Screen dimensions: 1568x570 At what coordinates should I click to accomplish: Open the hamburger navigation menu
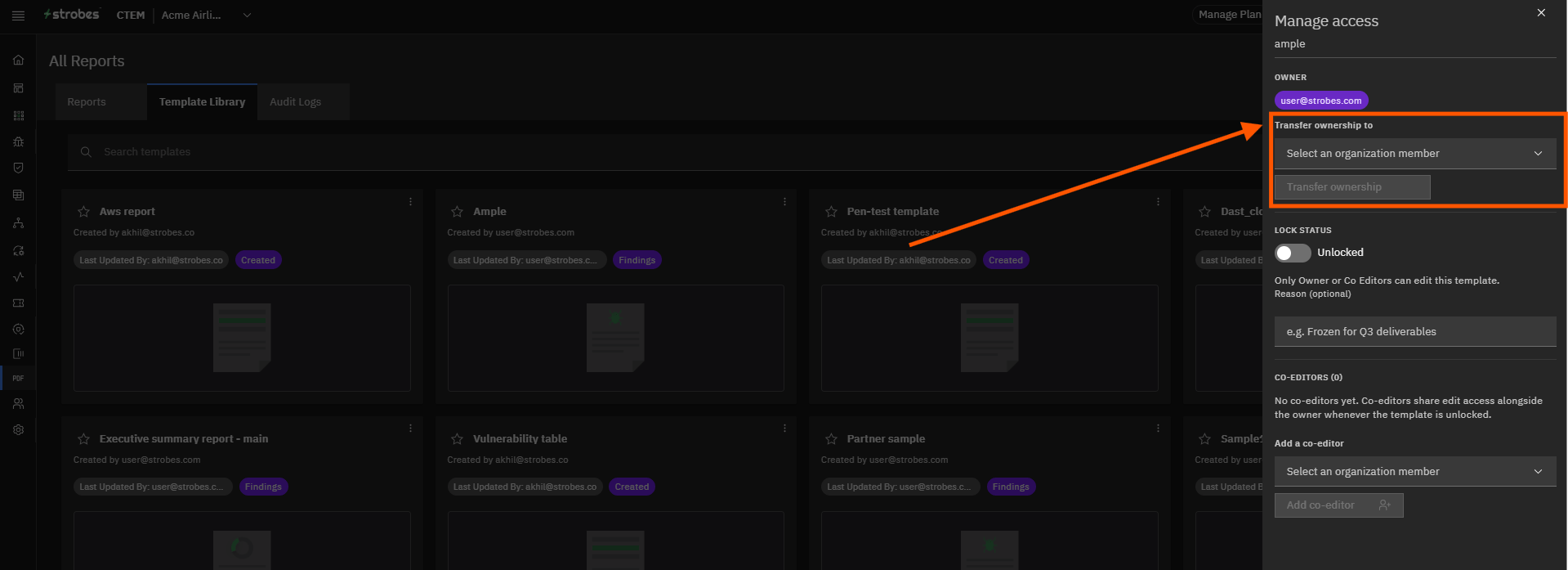tap(18, 16)
